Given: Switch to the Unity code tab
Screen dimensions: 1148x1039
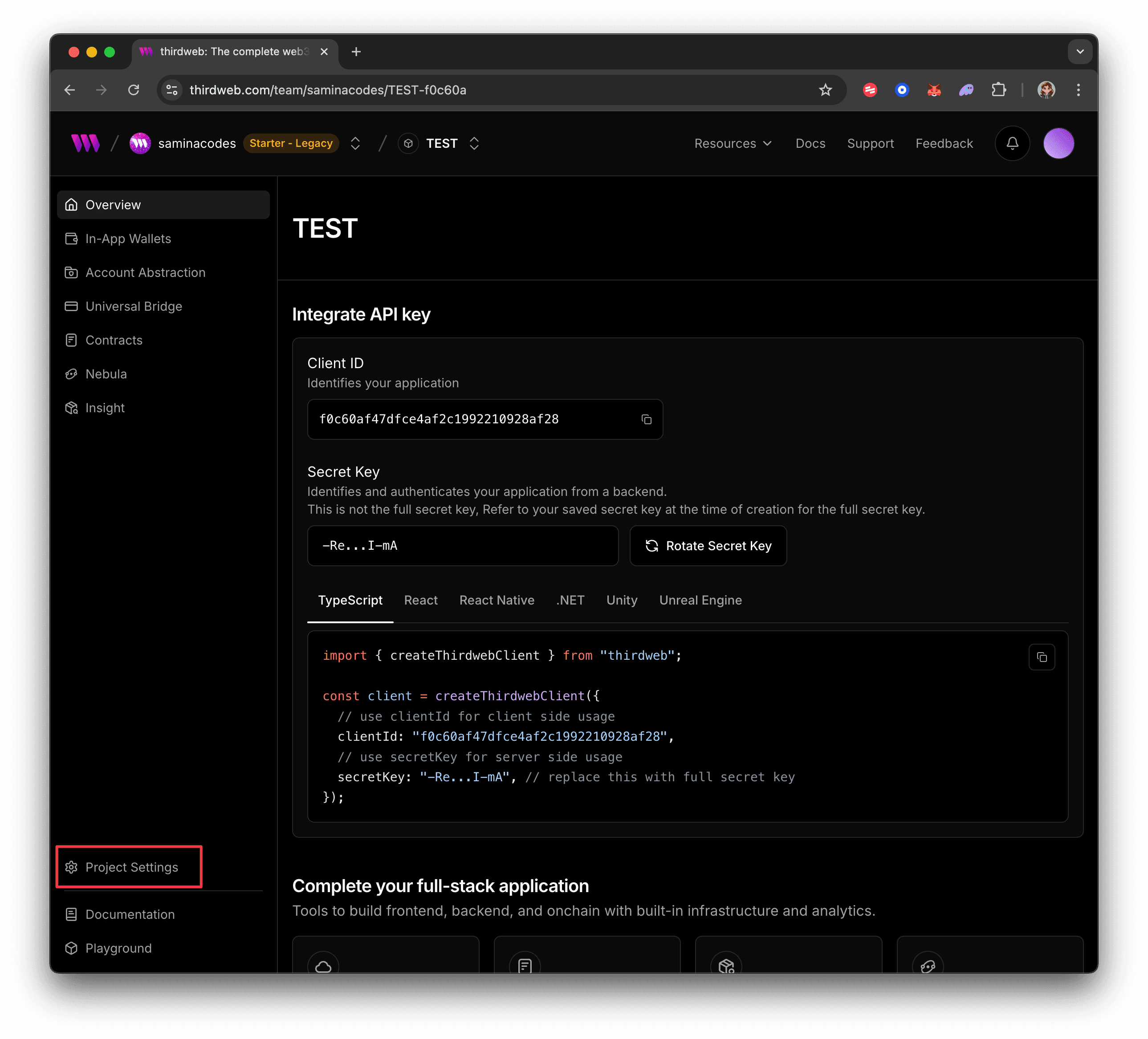Looking at the screenshot, I should [x=621, y=600].
